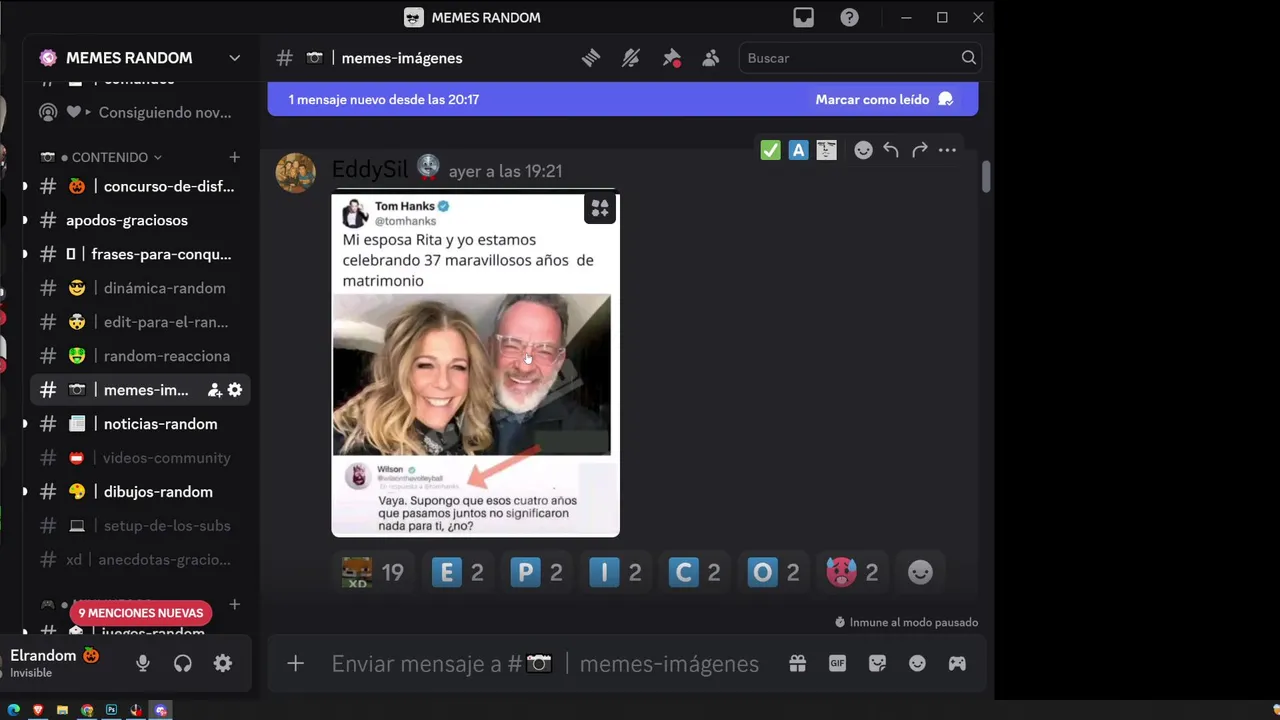This screenshot has height=720, width=1280.
Task: Toggle the XD reaction with 19
Action: point(372,572)
